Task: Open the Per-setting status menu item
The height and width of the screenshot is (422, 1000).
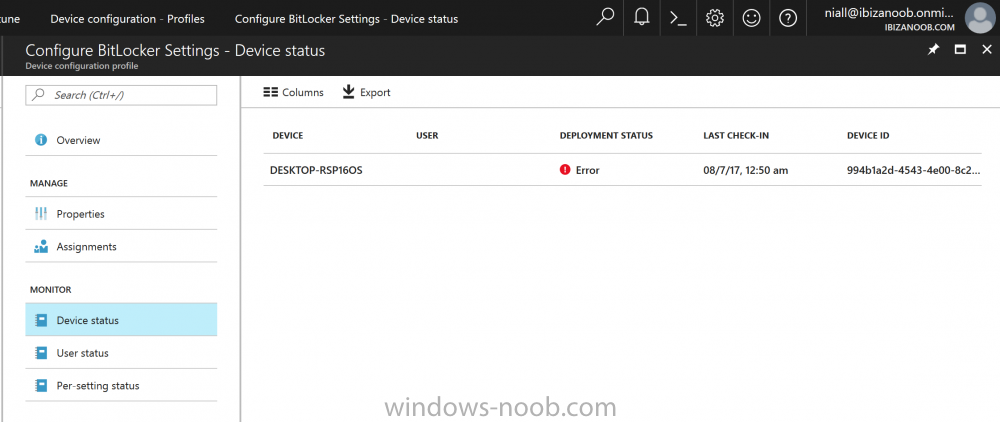Action: [x=121, y=386]
